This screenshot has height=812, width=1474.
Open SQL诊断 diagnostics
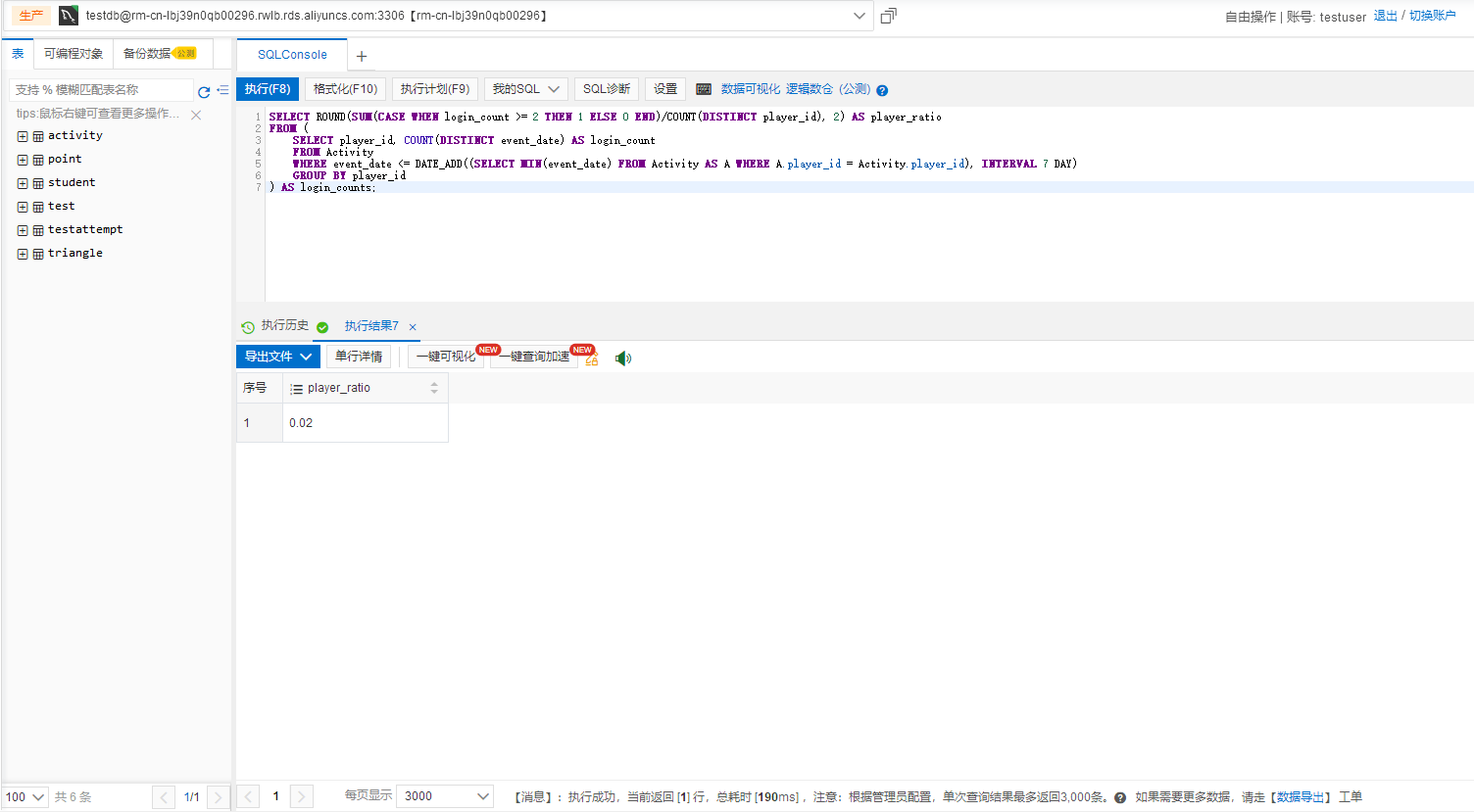pos(607,89)
